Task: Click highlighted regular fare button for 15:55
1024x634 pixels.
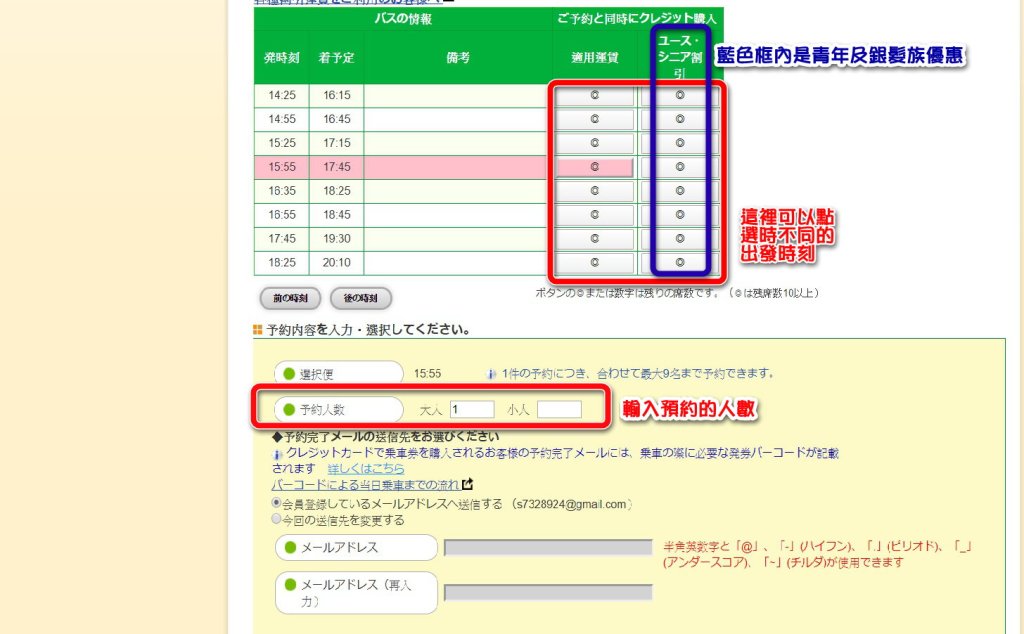Action: coord(594,167)
